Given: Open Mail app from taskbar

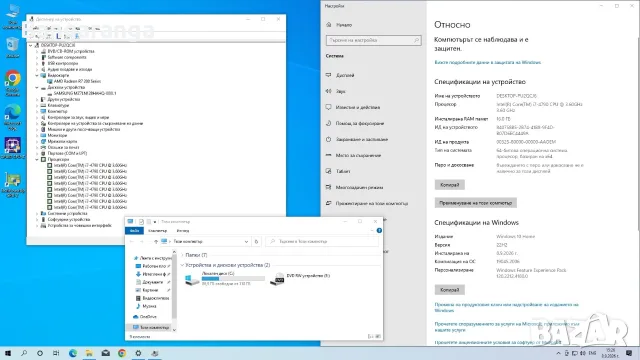Looking at the screenshot, I should click(105, 353).
